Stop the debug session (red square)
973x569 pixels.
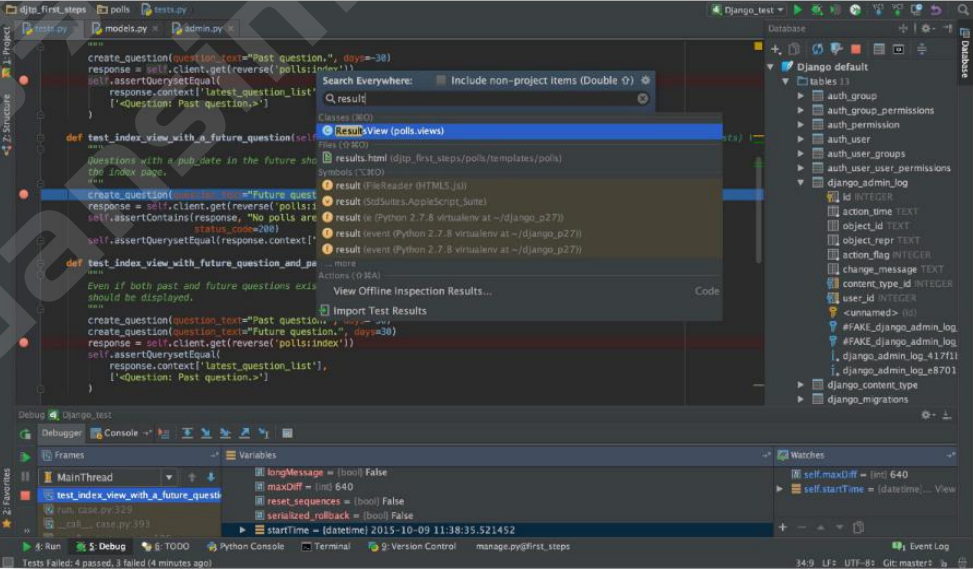point(25,495)
